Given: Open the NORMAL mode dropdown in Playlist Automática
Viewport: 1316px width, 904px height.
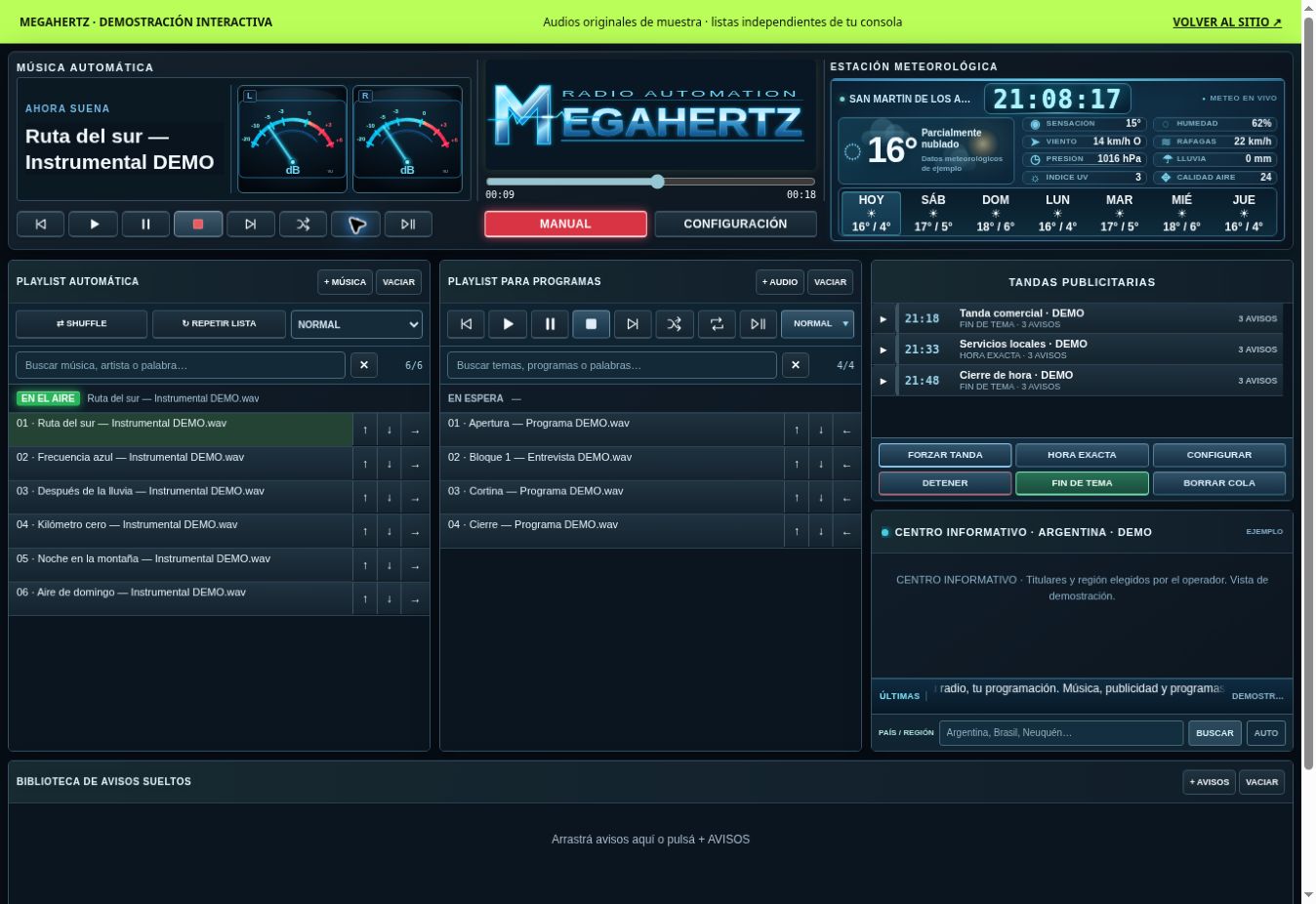Looking at the screenshot, I should 356,324.
